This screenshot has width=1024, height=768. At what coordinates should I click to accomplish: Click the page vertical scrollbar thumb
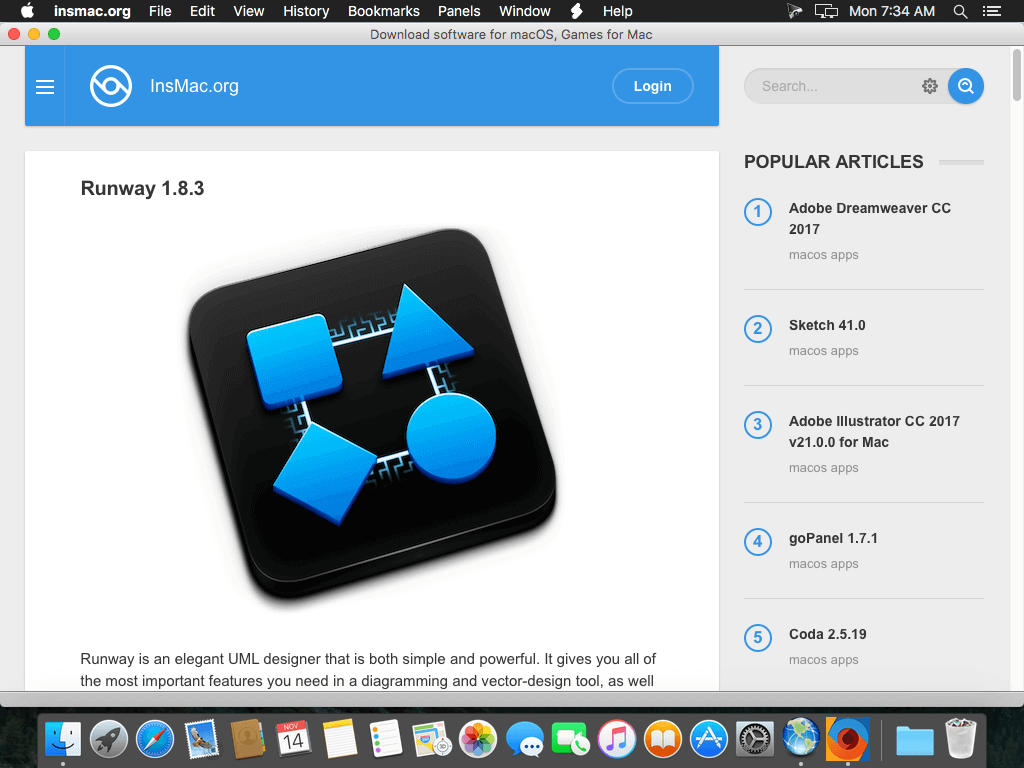1017,74
